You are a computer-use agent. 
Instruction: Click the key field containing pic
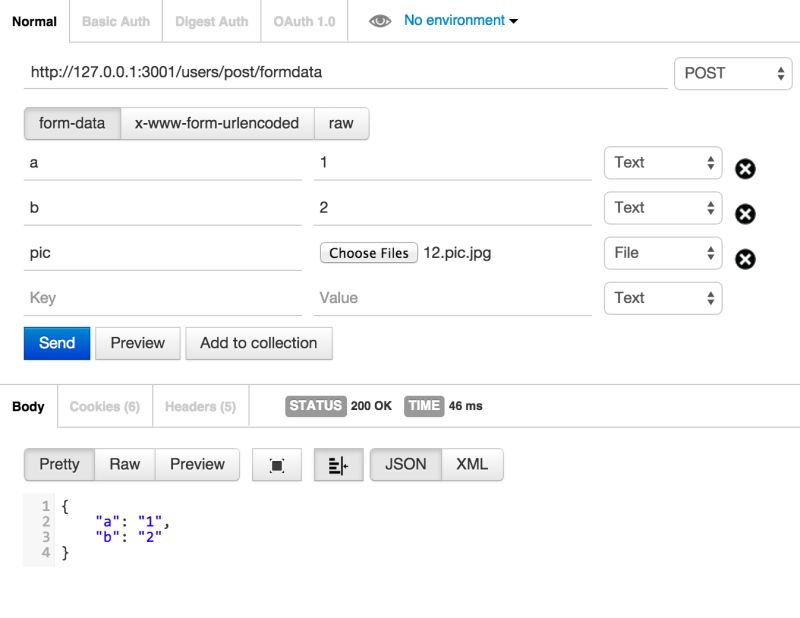(x=163, y=253)
